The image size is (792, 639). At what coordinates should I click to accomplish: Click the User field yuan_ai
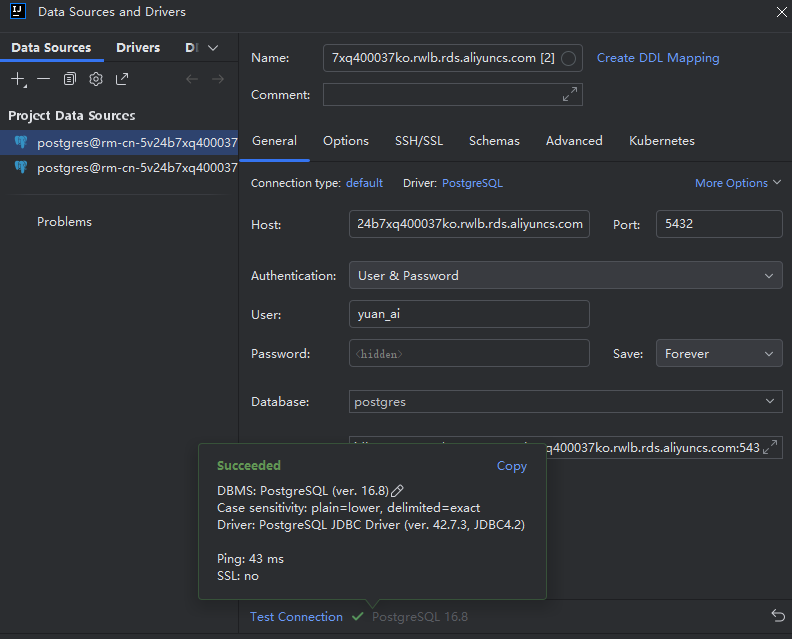[469, 314]
